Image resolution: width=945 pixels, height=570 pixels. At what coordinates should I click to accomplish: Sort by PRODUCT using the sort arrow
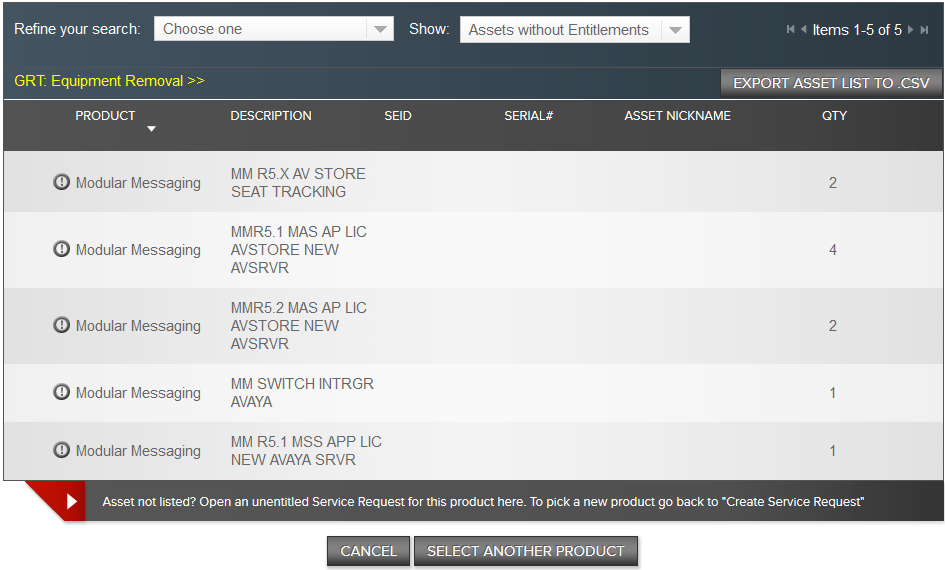pos(151,128)
